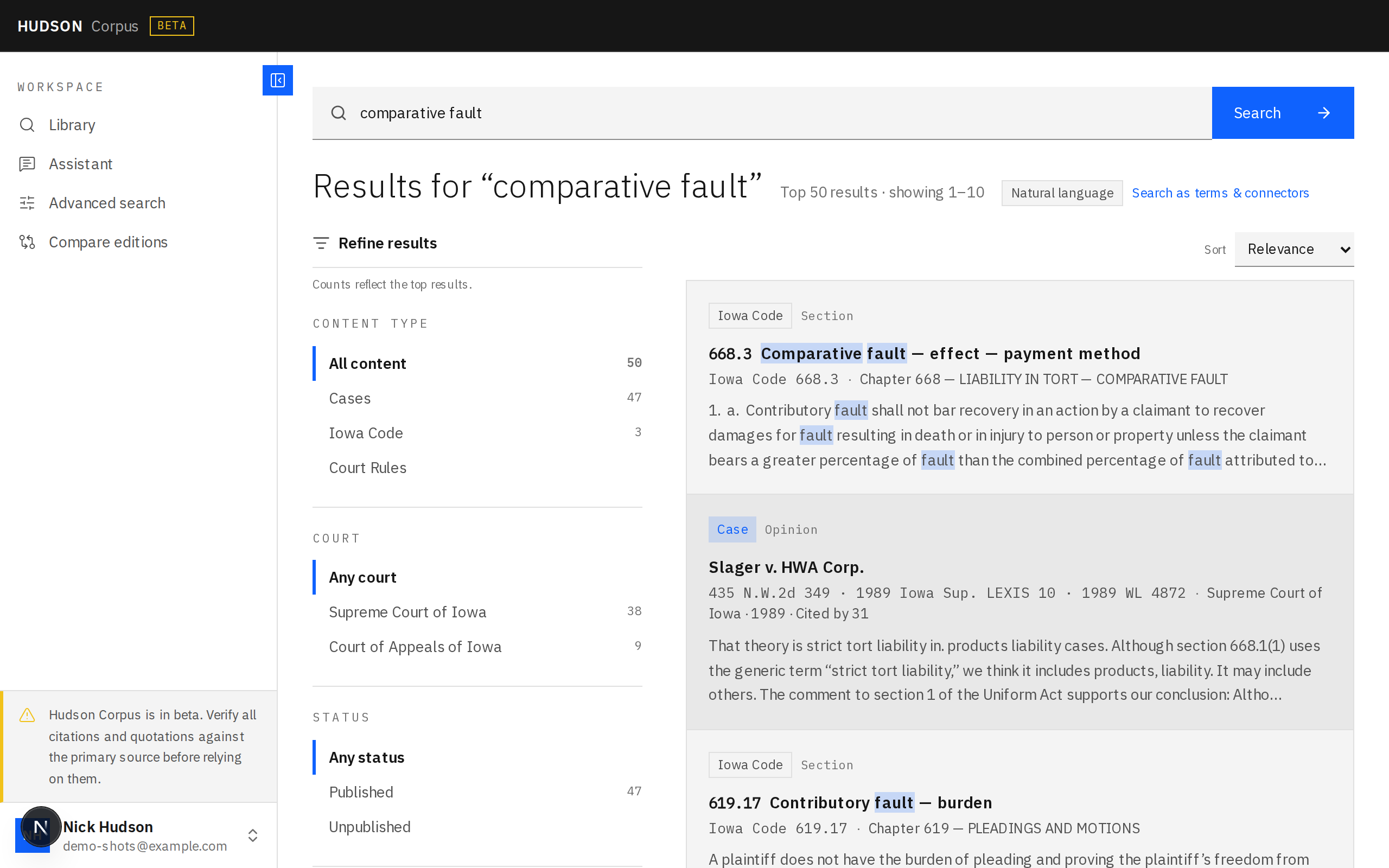
Task: Click Nick Hudson's email address
Action: (x=145, y=846)
